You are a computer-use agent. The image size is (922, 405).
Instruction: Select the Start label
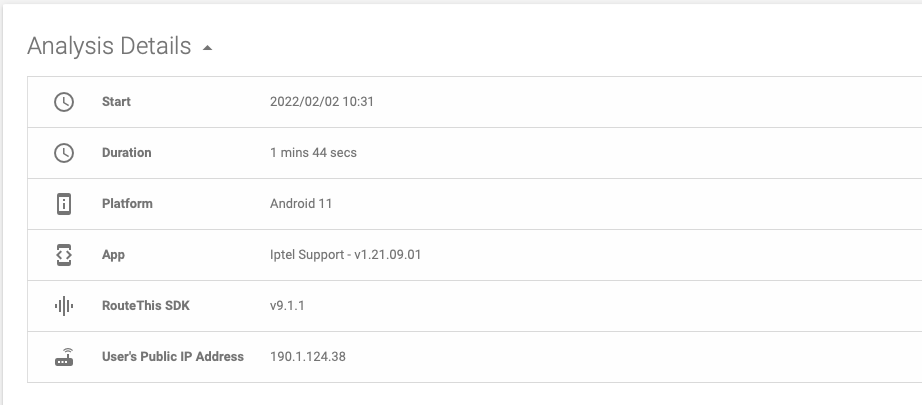tap(116, 102)
